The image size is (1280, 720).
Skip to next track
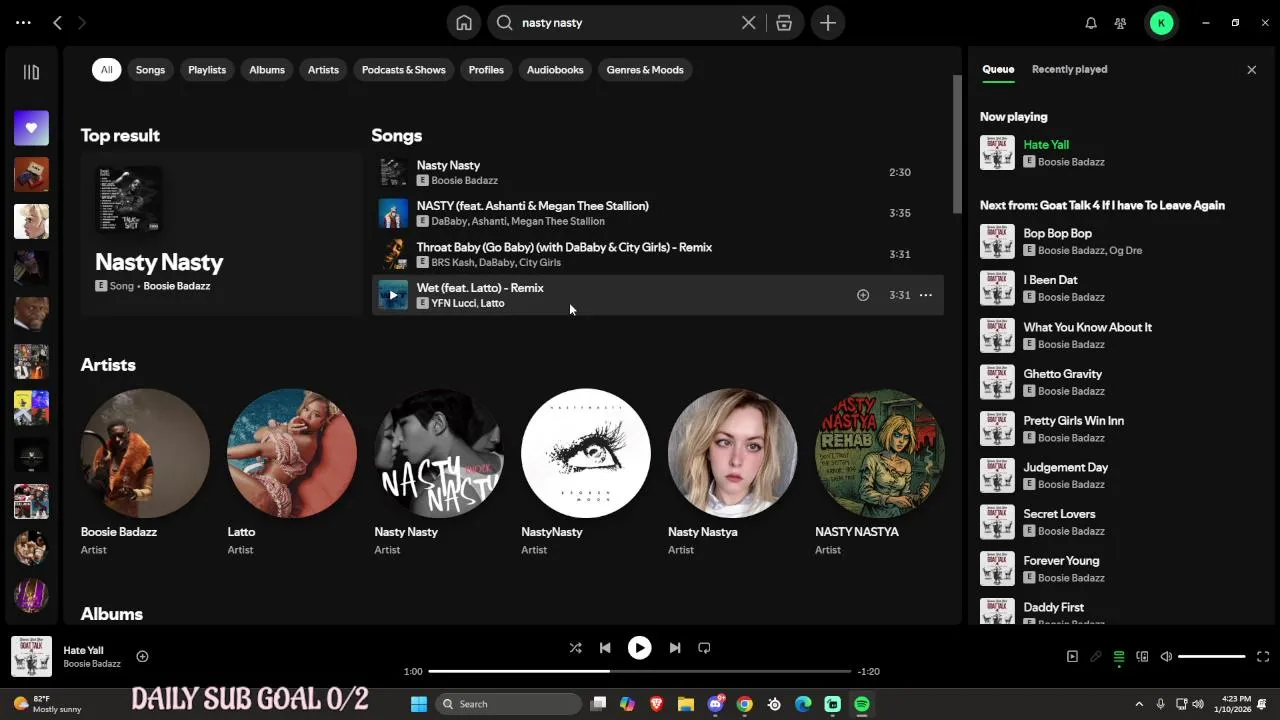675,648
